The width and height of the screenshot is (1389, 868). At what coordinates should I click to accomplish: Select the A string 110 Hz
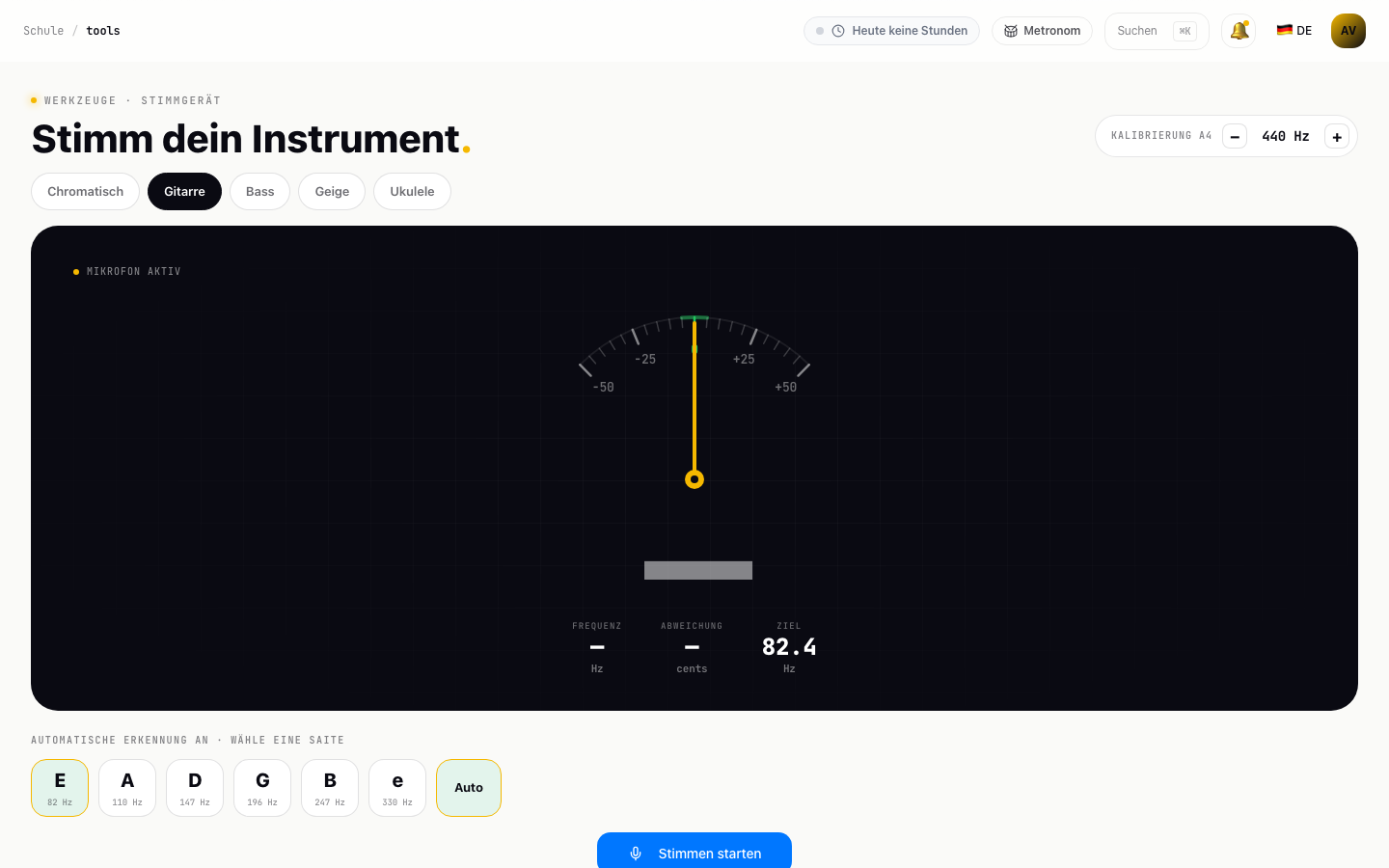tap(127, 788)
